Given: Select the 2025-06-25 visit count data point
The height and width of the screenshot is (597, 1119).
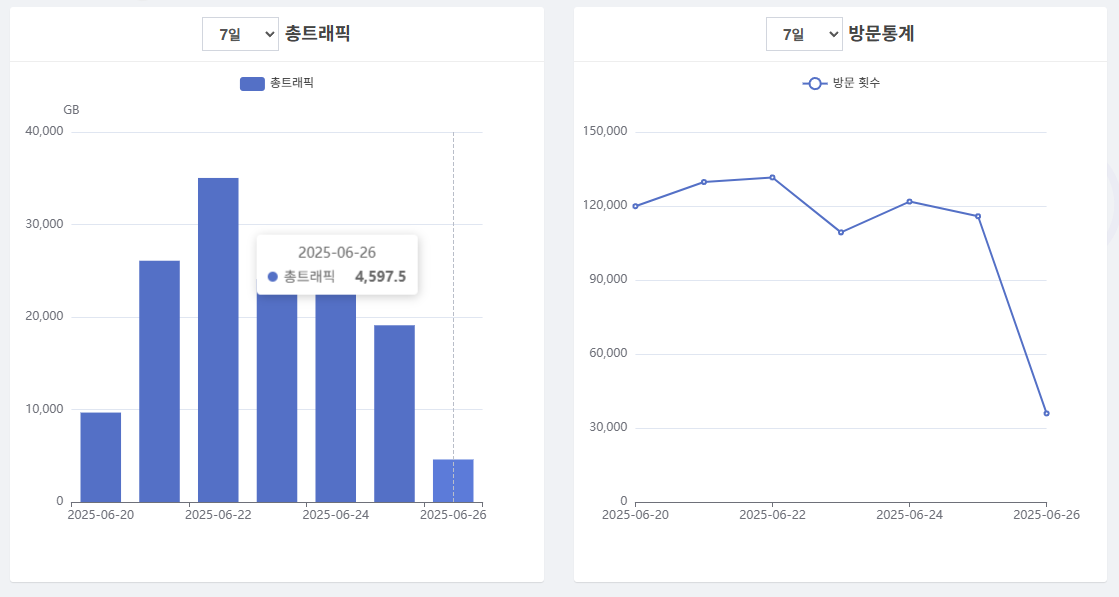Looking at the screenshot, I should (x=978, y=216).
